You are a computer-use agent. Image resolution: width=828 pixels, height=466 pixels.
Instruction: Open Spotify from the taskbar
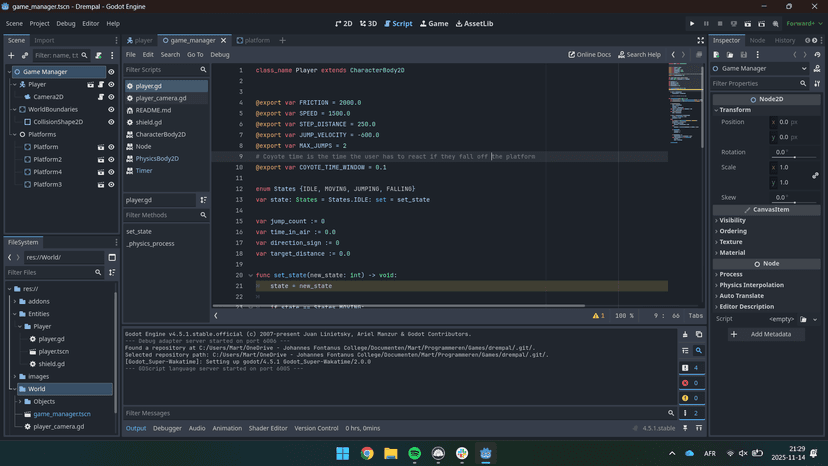pyautogui.click(x=414, y=453)
